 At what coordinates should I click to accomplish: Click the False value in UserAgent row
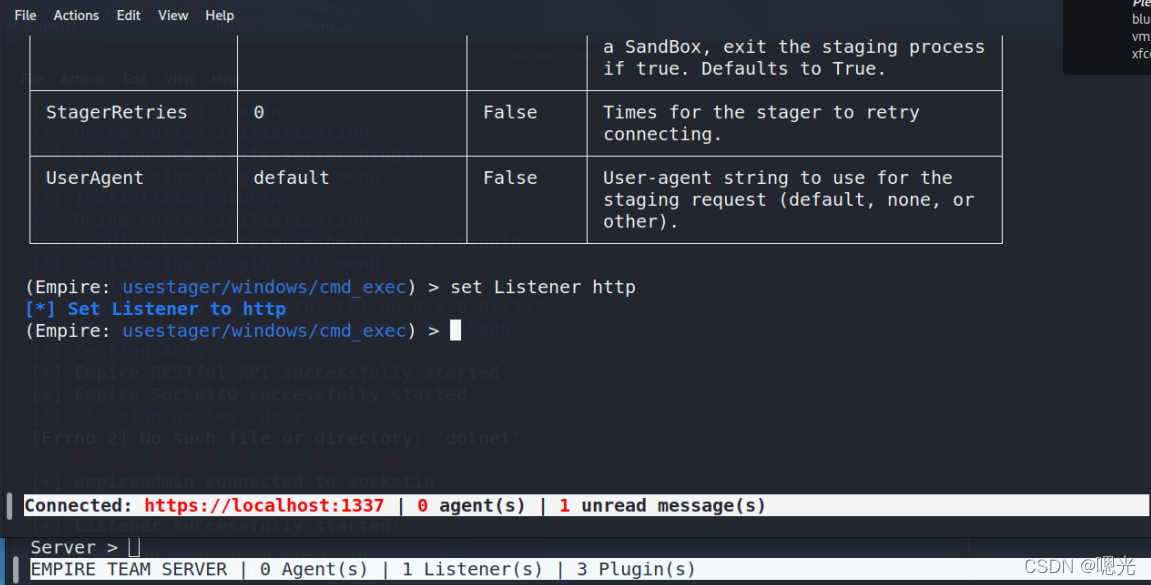pos(510,178)
